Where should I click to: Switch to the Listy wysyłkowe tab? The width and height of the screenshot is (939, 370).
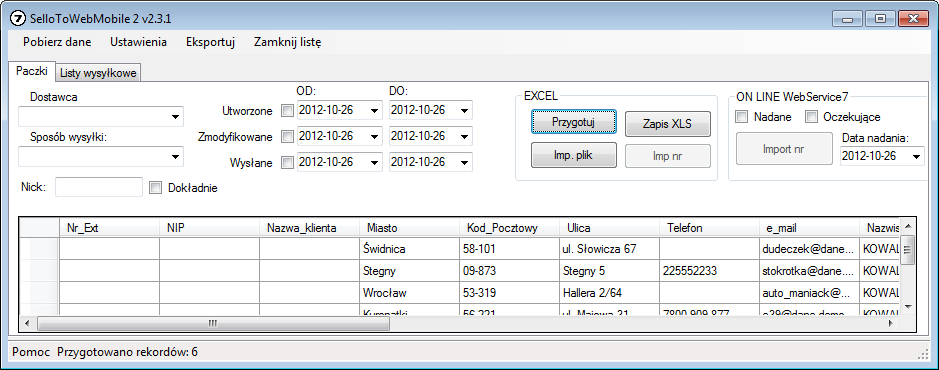[99, 73]
